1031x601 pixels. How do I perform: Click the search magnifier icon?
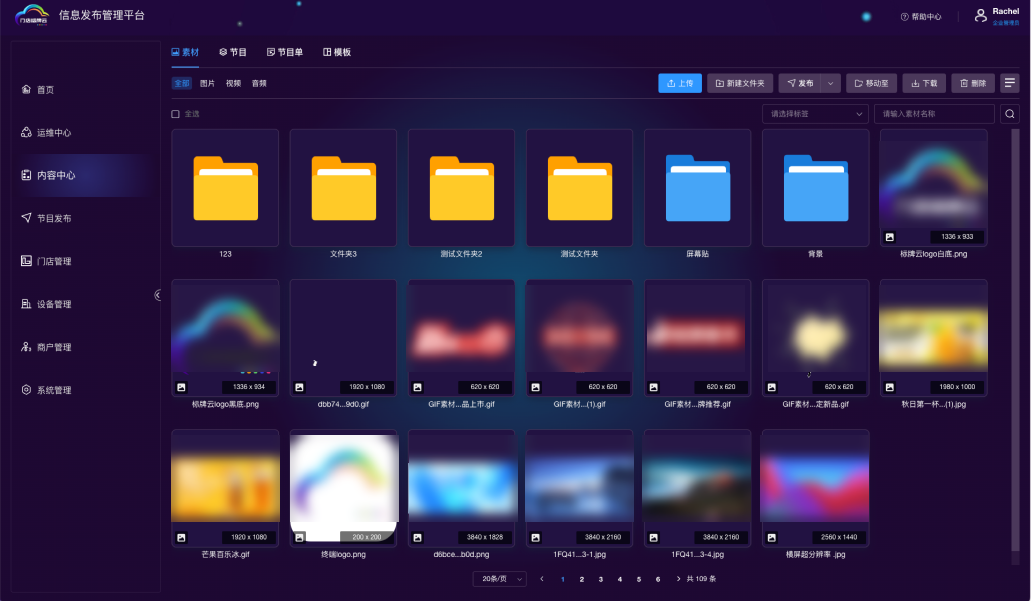point(1009,114)
